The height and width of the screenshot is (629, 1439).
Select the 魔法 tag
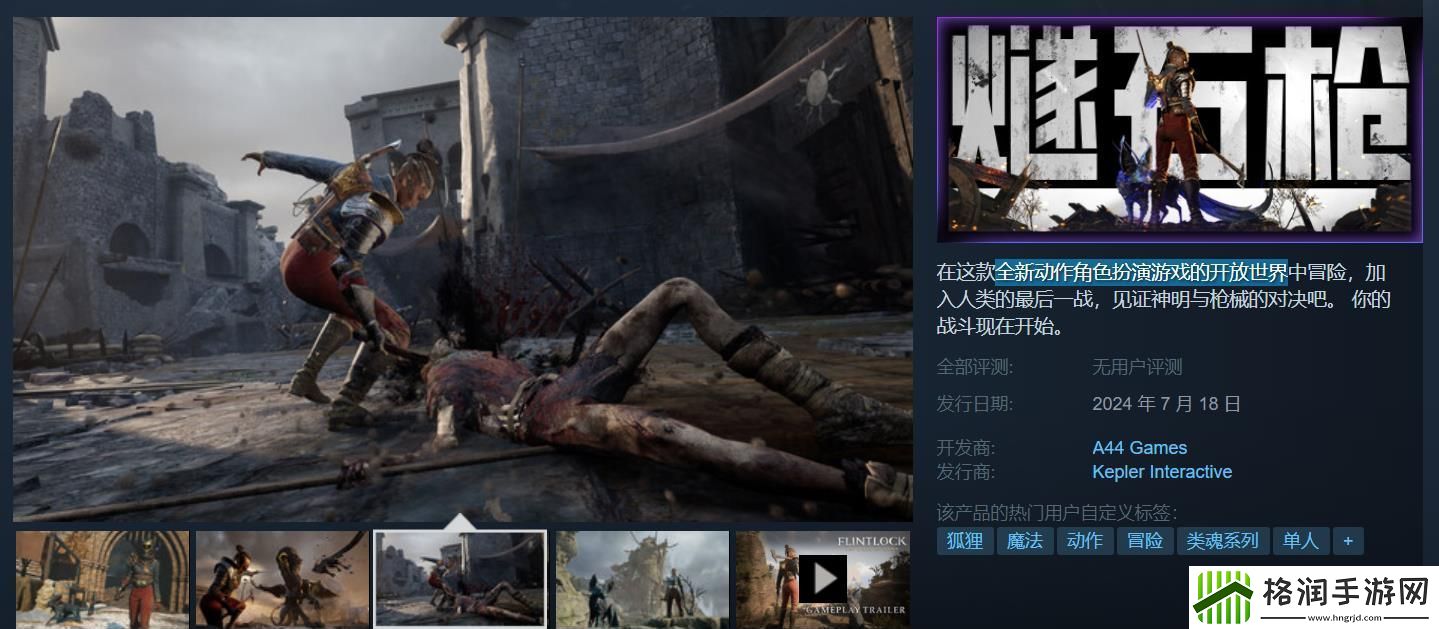[x=1025, y=541]
